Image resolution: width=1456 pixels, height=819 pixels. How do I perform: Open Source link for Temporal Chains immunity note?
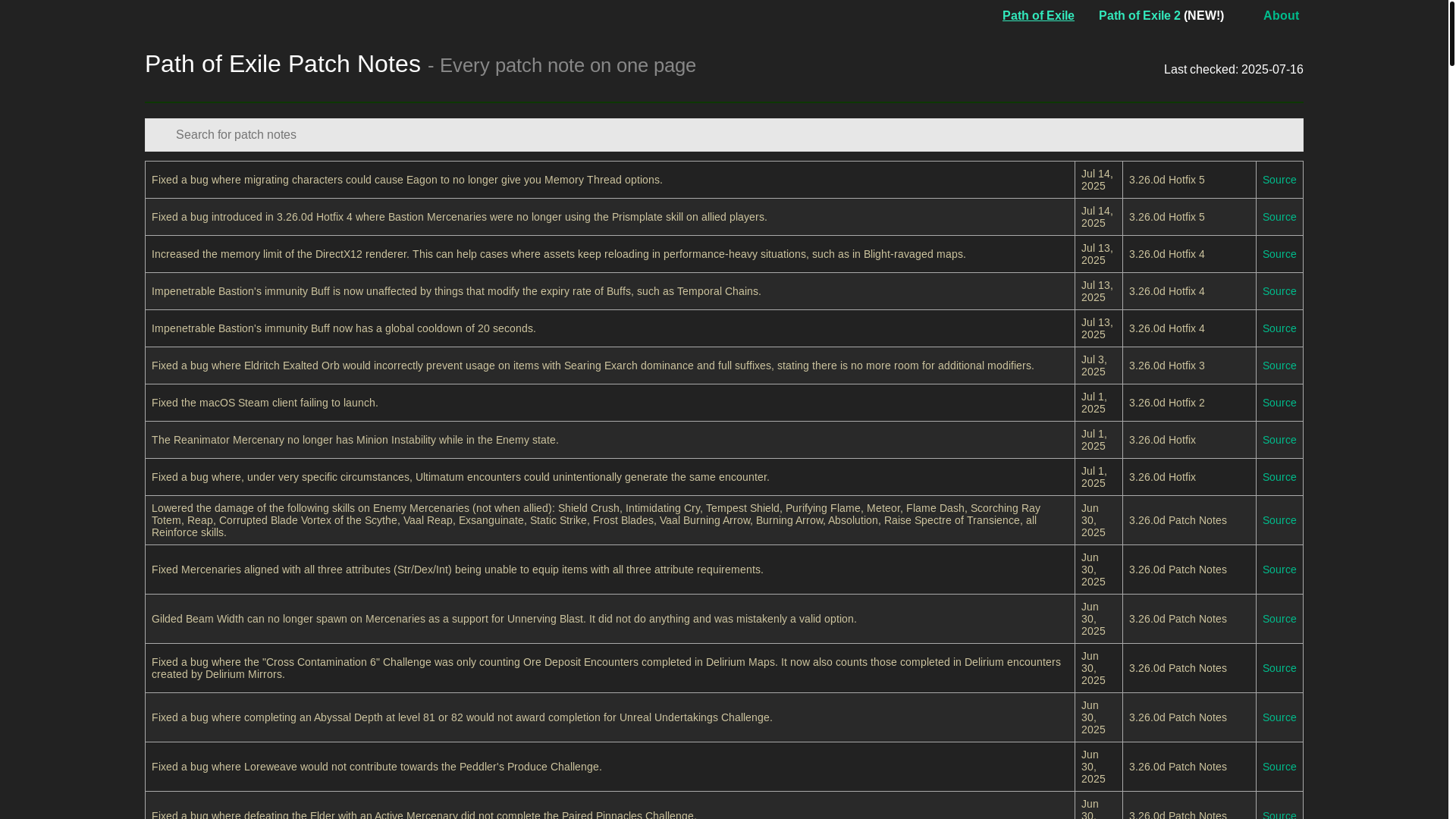(x=1279, y=291)
